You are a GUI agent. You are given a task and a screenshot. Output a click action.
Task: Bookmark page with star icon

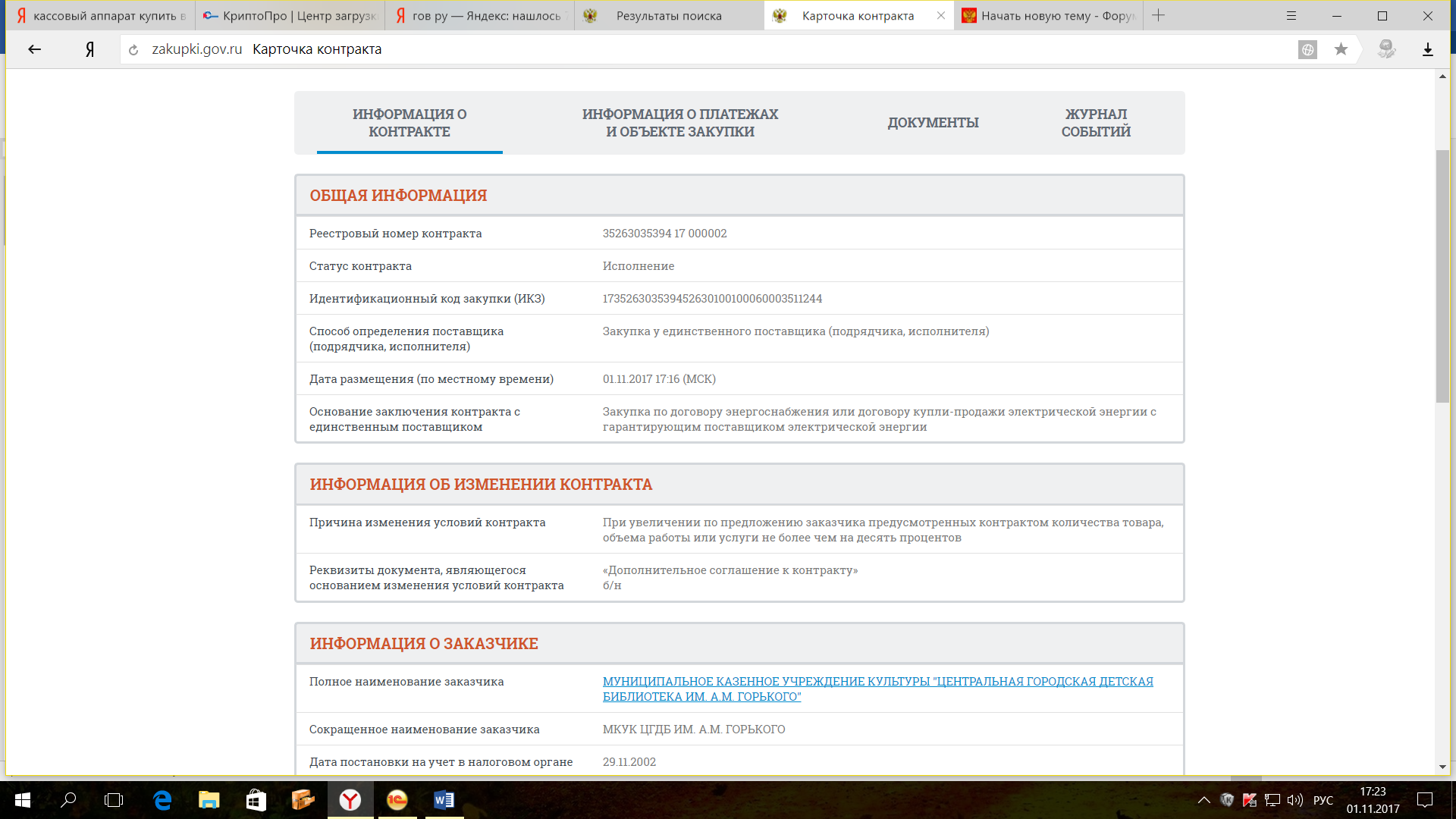click(1341, 50)
